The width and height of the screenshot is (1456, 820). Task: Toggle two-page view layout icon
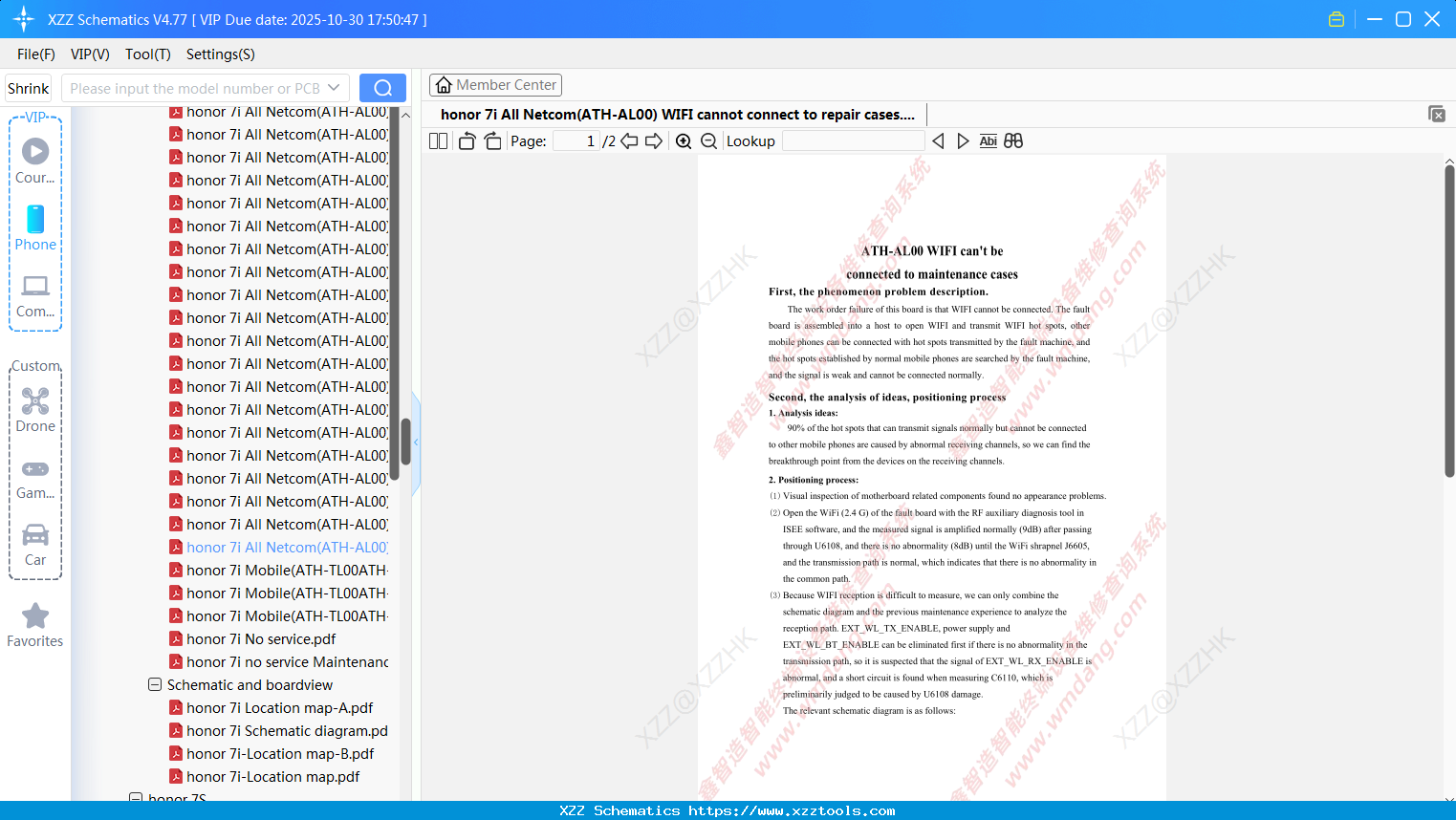pos(439,141)
